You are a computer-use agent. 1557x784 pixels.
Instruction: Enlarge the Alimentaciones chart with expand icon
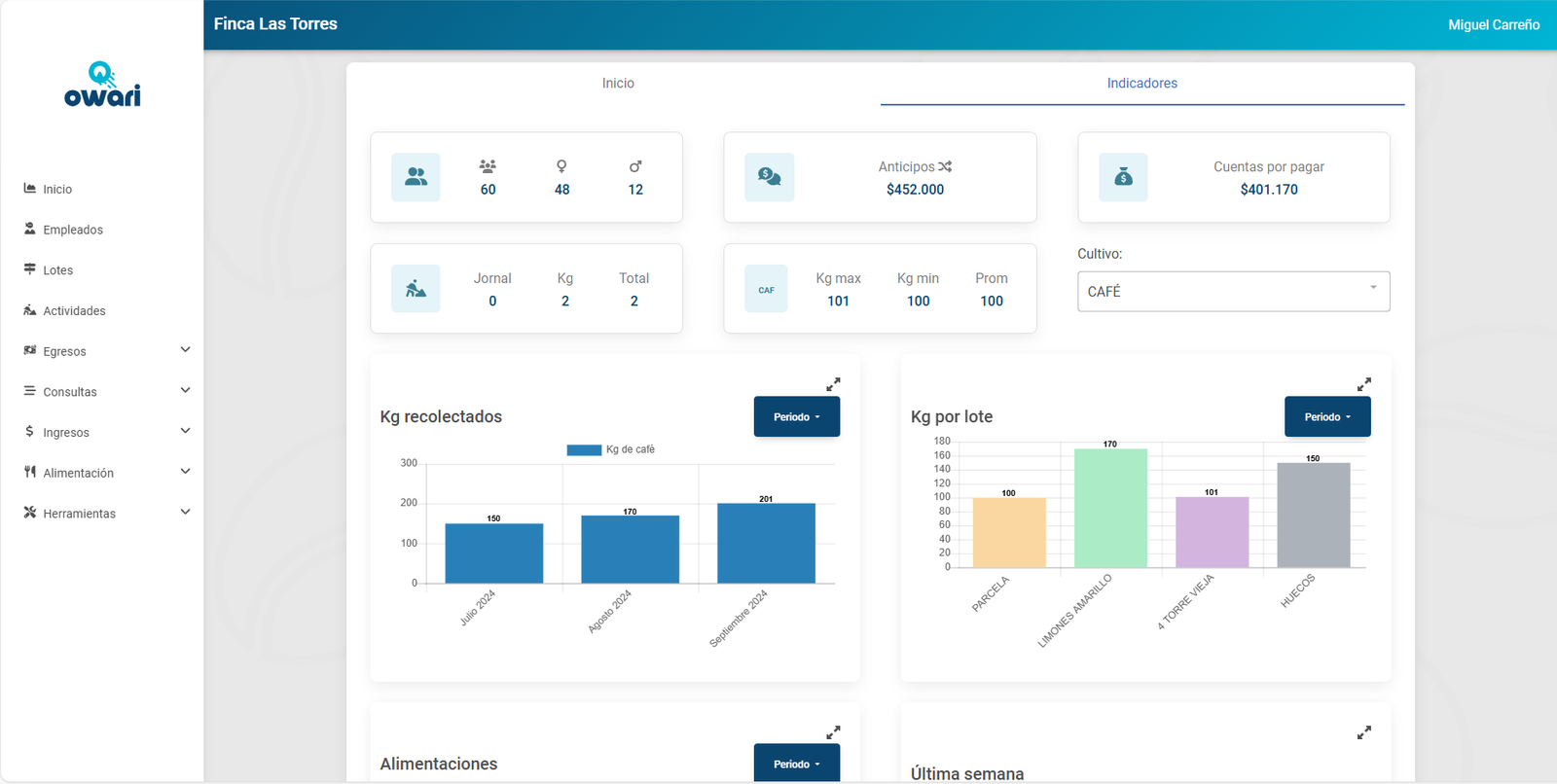(x=833, y=732)
